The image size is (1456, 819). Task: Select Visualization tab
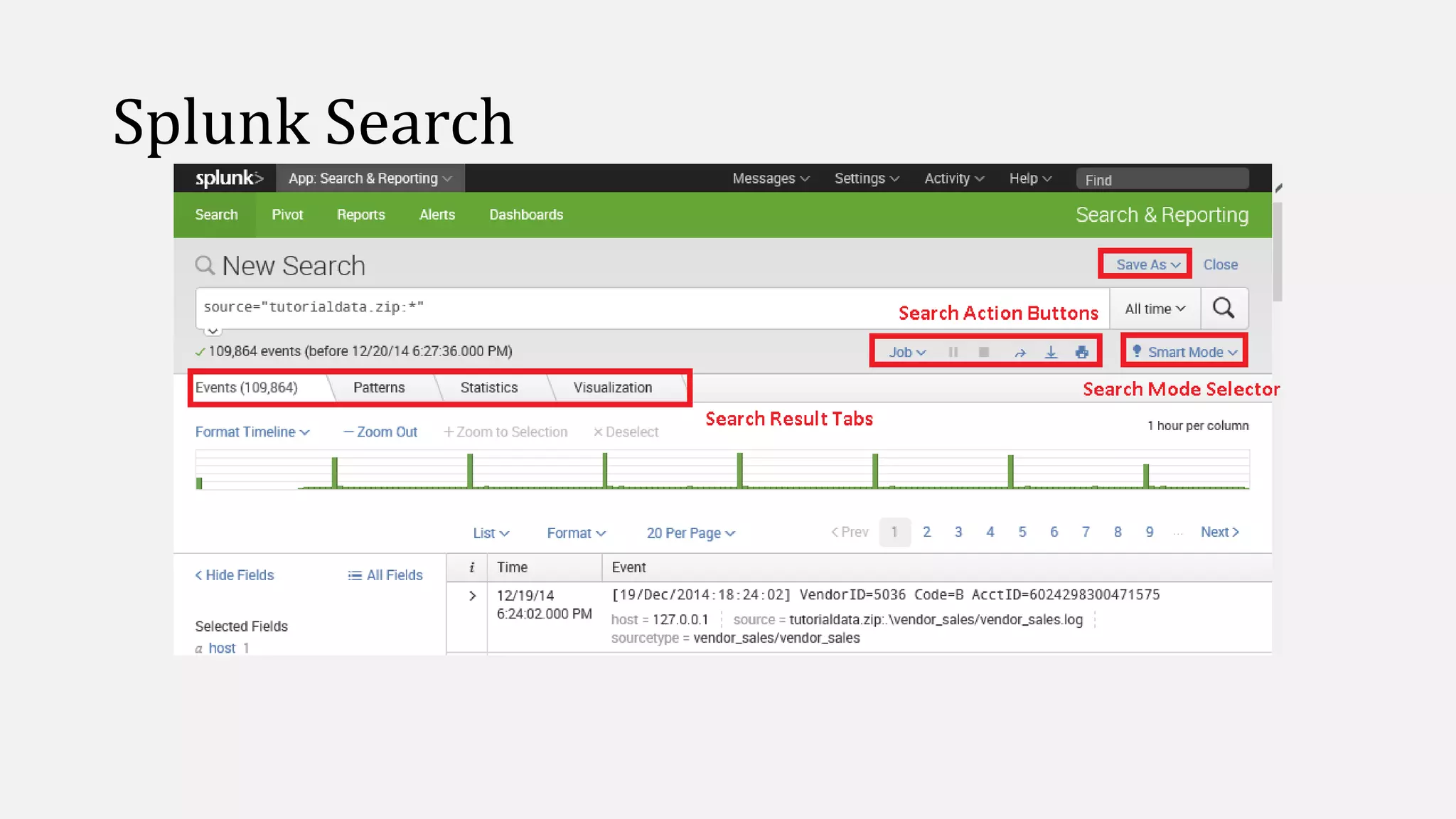(613, 387)
